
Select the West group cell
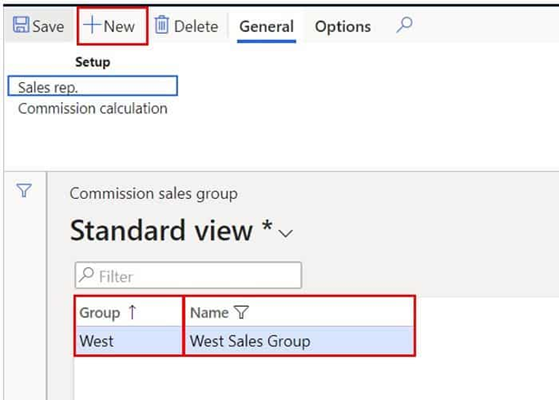129,341
